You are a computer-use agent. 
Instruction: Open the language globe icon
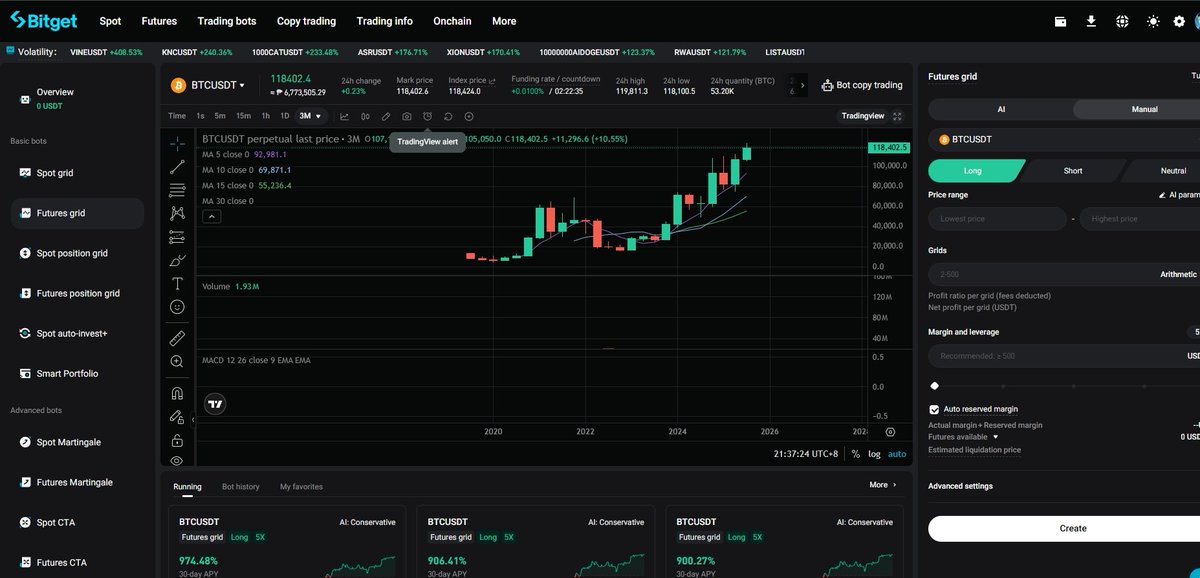click(1122, 20)
